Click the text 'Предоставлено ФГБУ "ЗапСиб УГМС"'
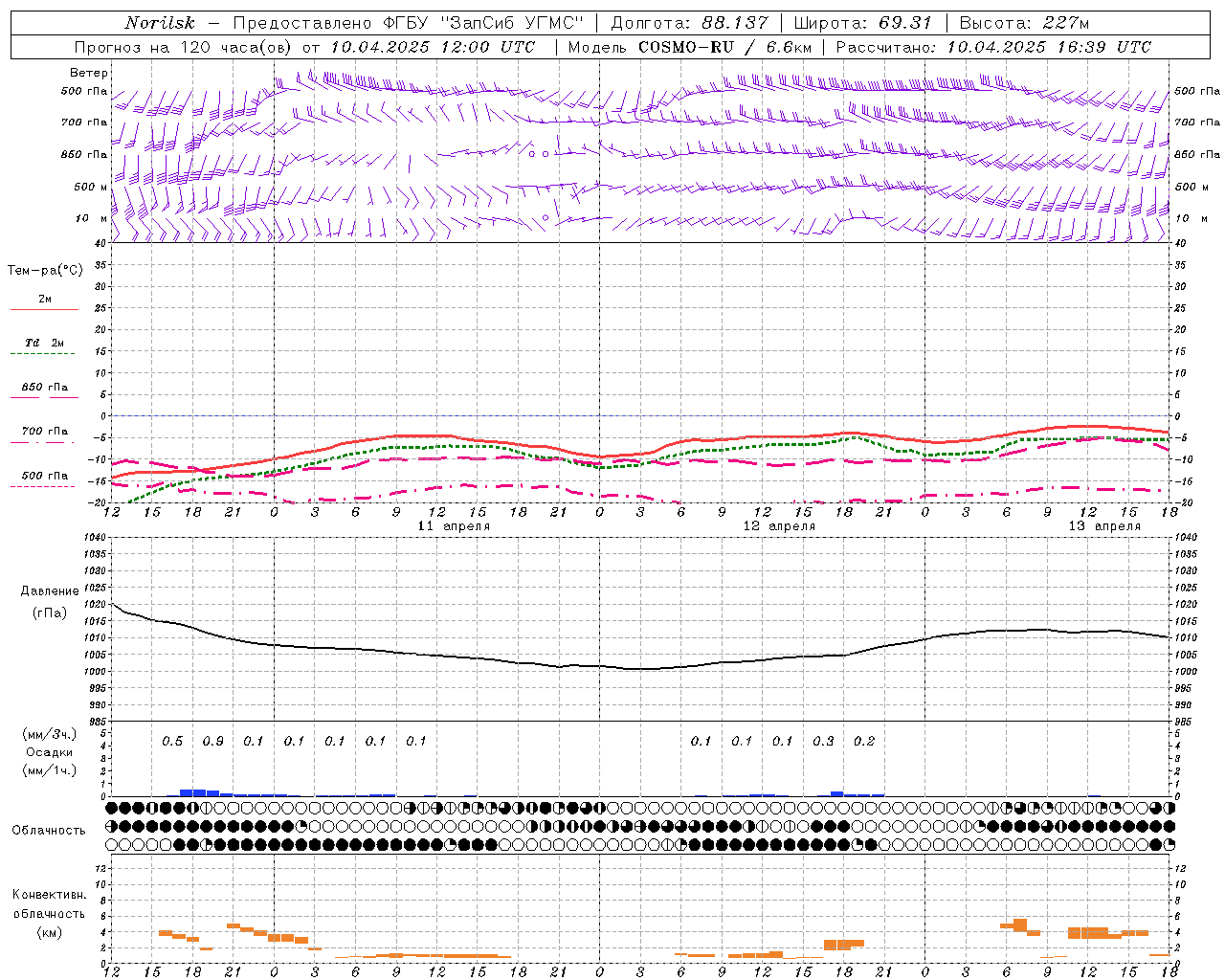This screenshot has width=1225, height=980. pos(410,23)
